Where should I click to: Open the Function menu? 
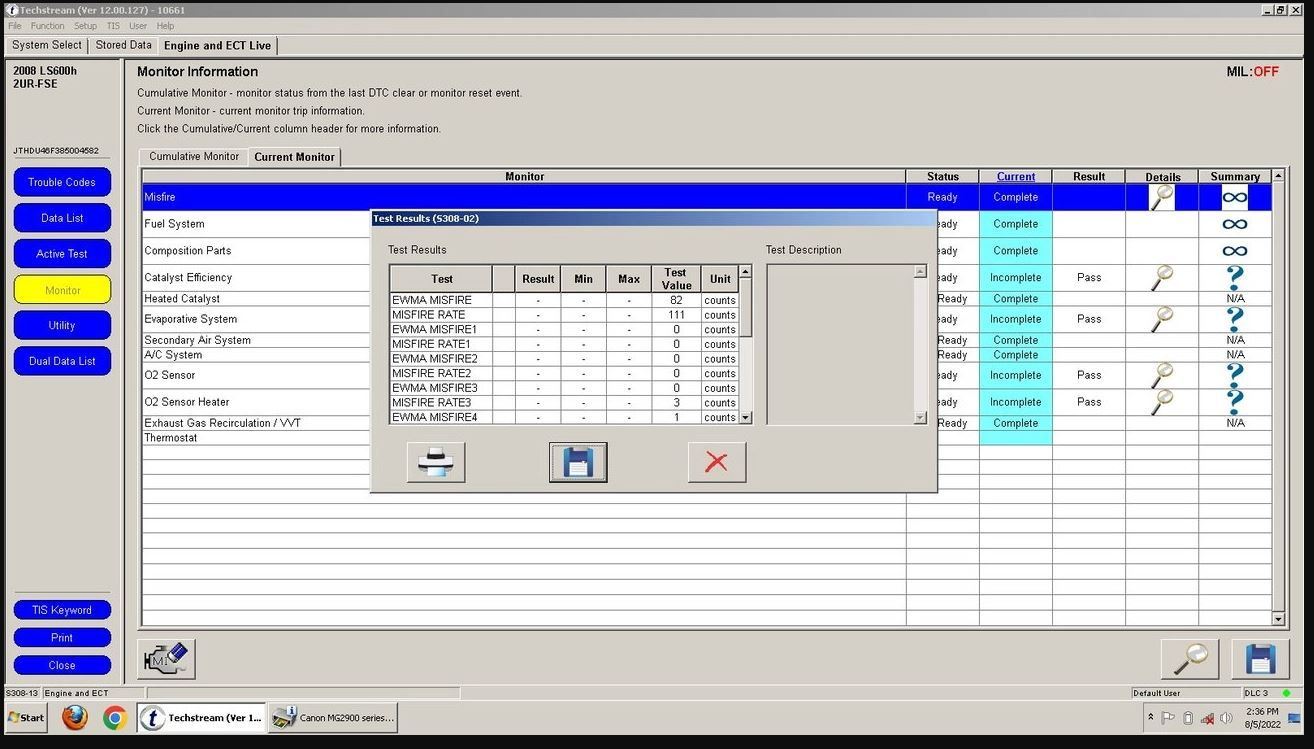pos(47,26)
